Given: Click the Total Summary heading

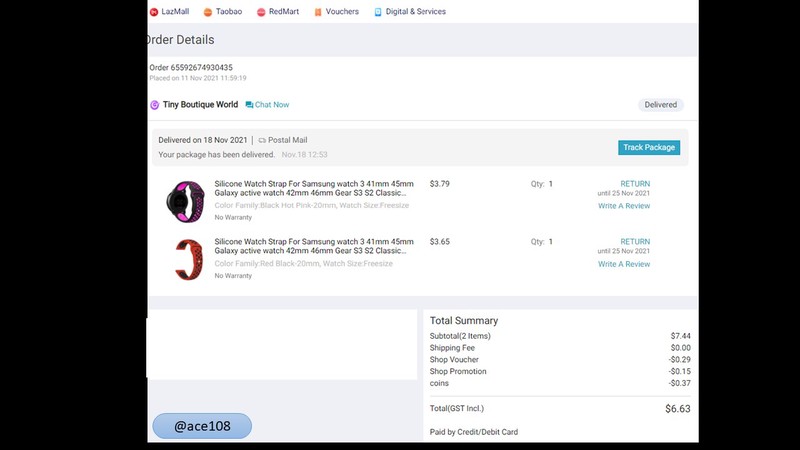Looking at the screenshot, I should pos(464,320).
